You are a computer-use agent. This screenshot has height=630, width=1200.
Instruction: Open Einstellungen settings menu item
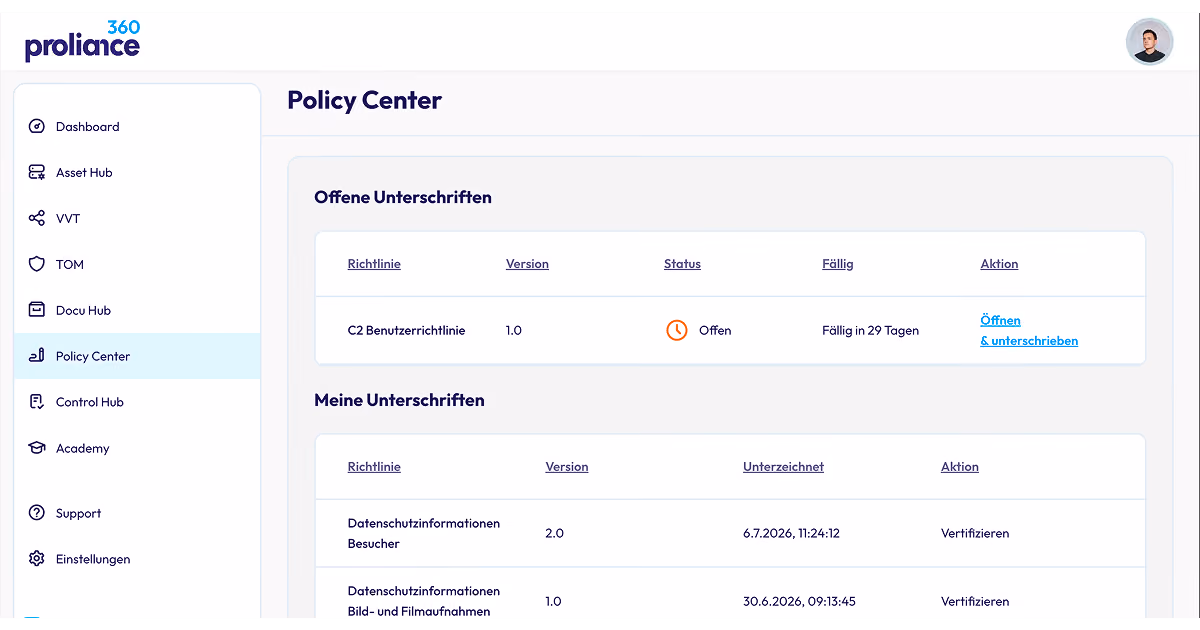(x=137, y=559)
